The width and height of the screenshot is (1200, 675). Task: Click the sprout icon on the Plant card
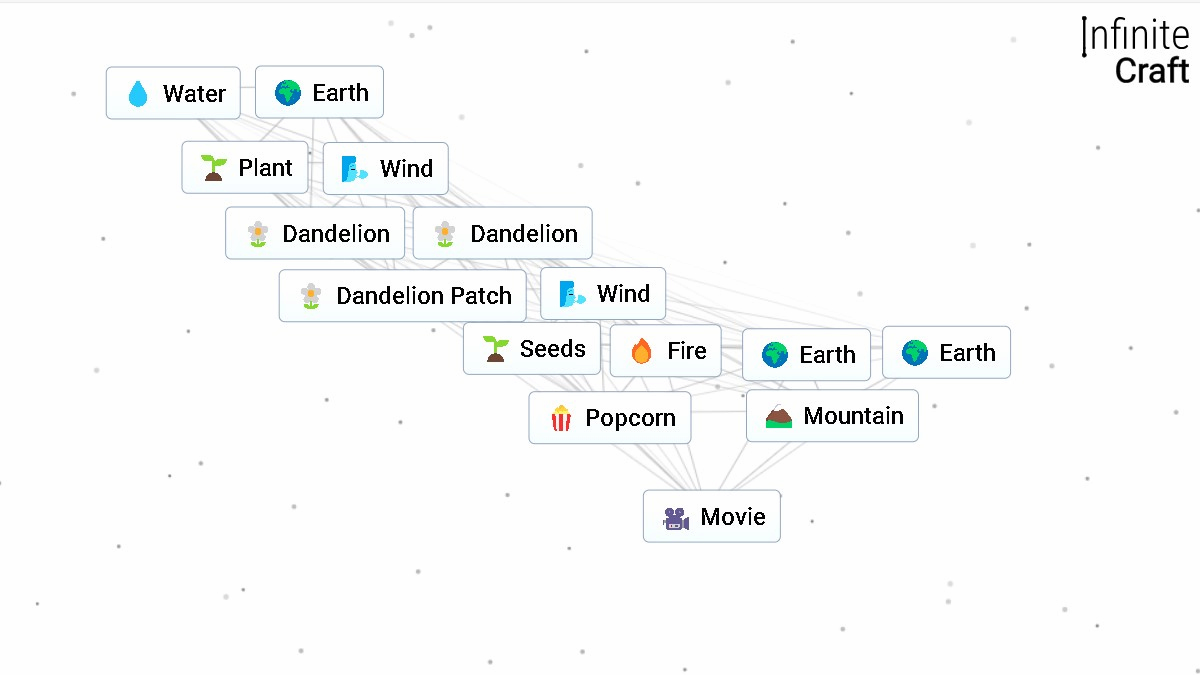[x=212, y=167]
